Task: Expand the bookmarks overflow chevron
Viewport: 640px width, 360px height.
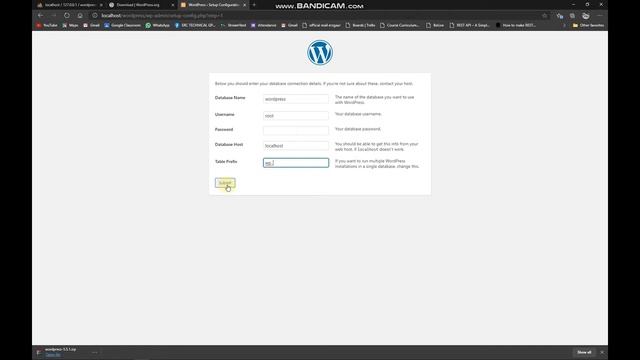Action: click(564, 25)
